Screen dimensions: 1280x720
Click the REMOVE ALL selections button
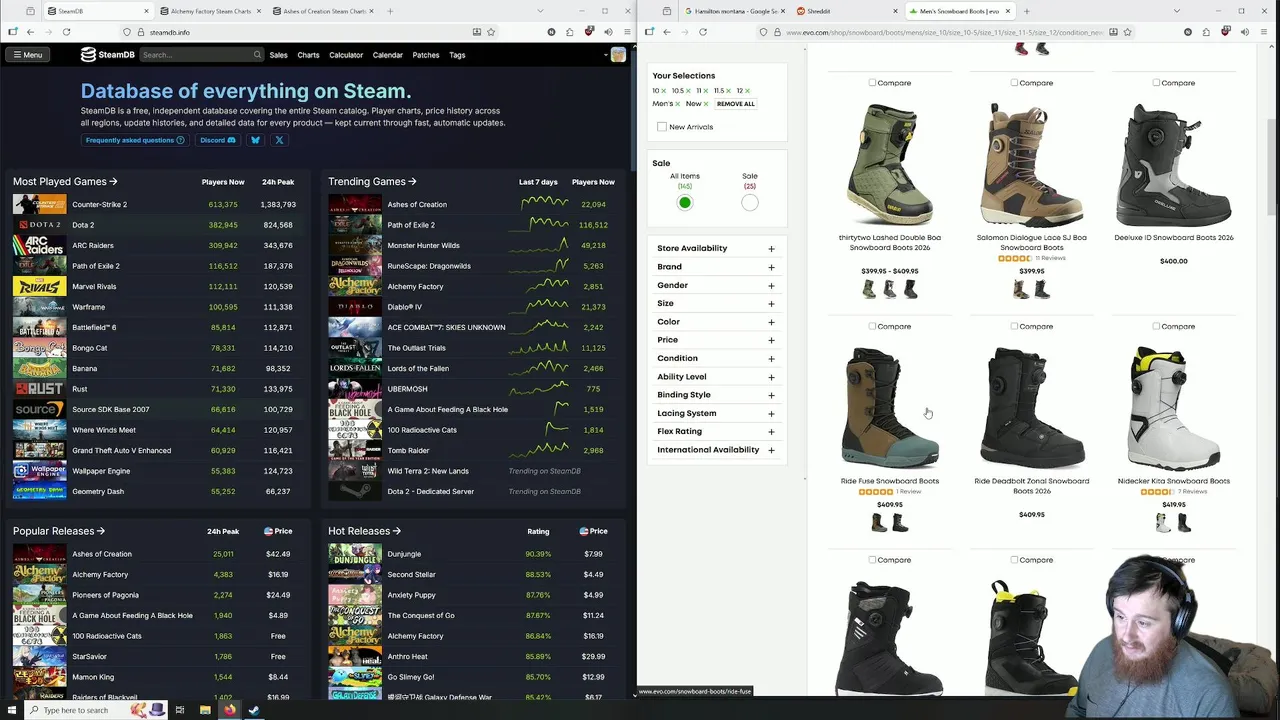pyautogui.click(x=735, y=104)
